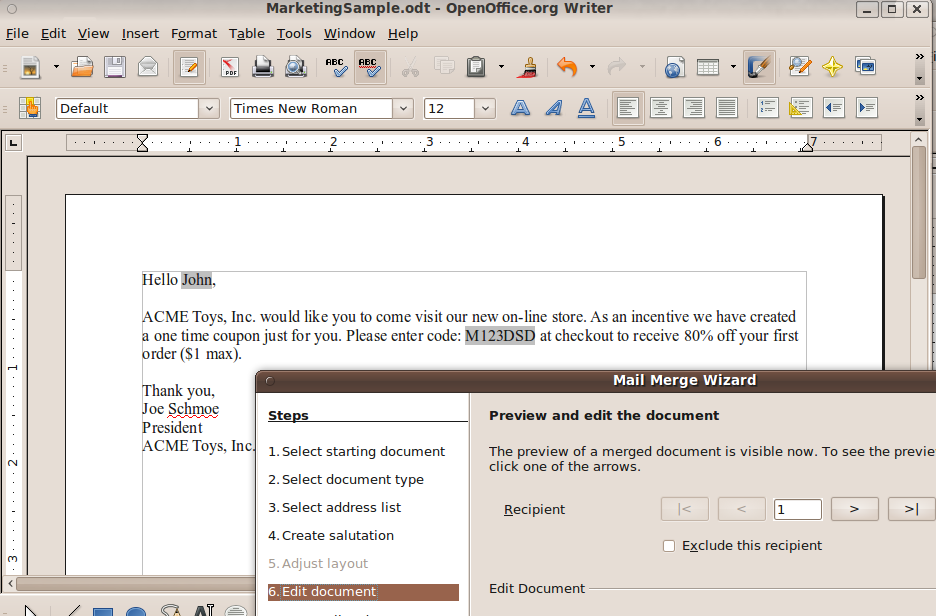Open Page Preview icon
The width and height of the screenshot is (936, 616).
295,67
